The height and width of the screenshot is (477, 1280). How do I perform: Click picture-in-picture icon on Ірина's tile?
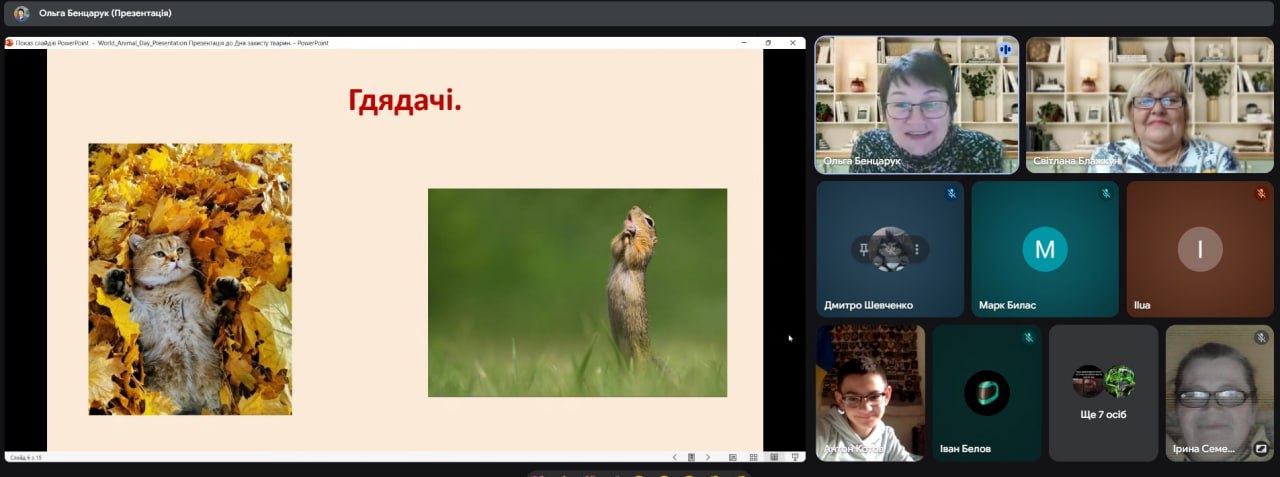1261,449
